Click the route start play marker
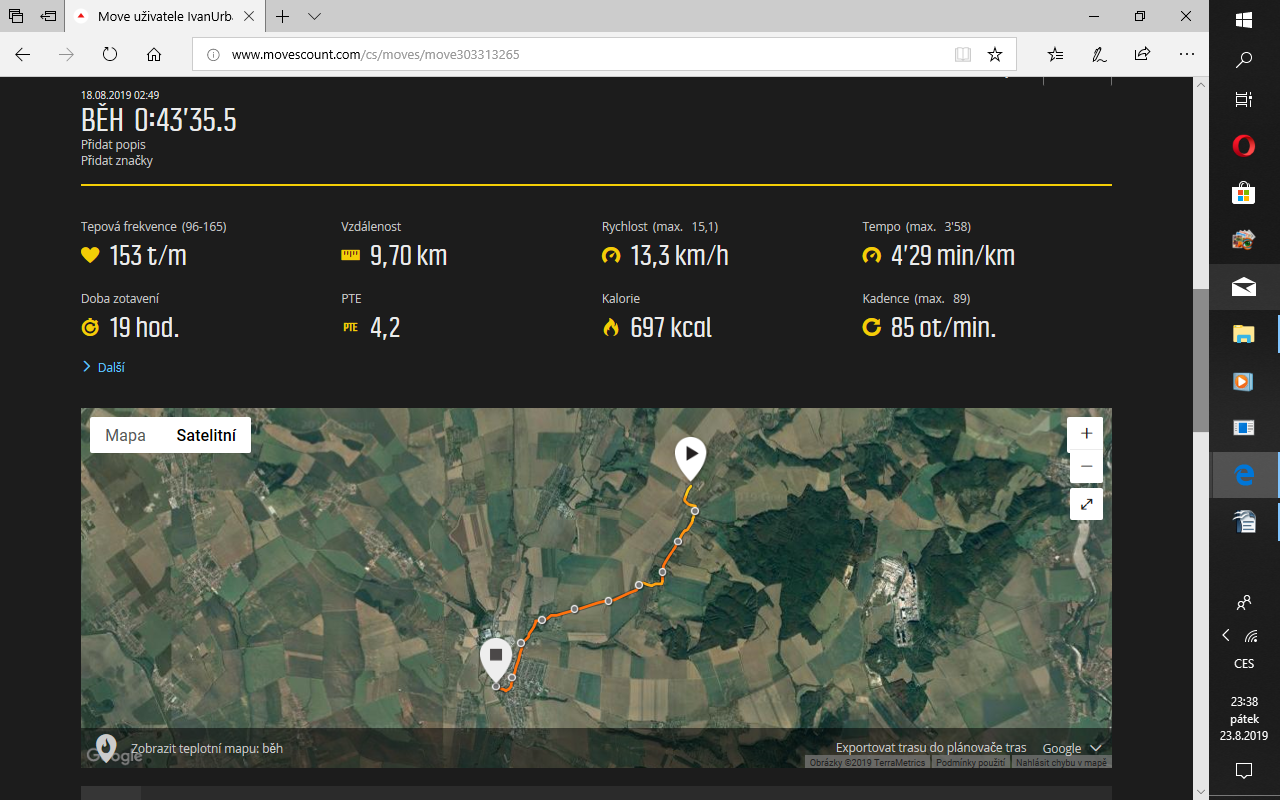 click(690, 455)
